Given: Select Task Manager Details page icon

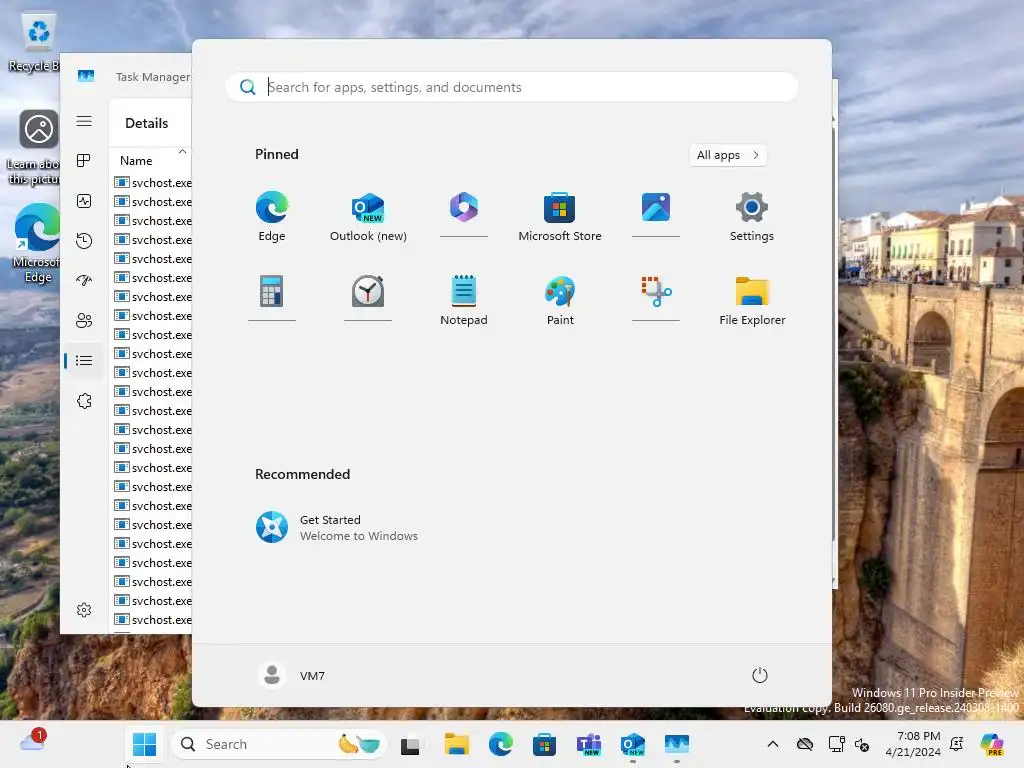Looking at the screenshot, I should click(x=84, y=360).
